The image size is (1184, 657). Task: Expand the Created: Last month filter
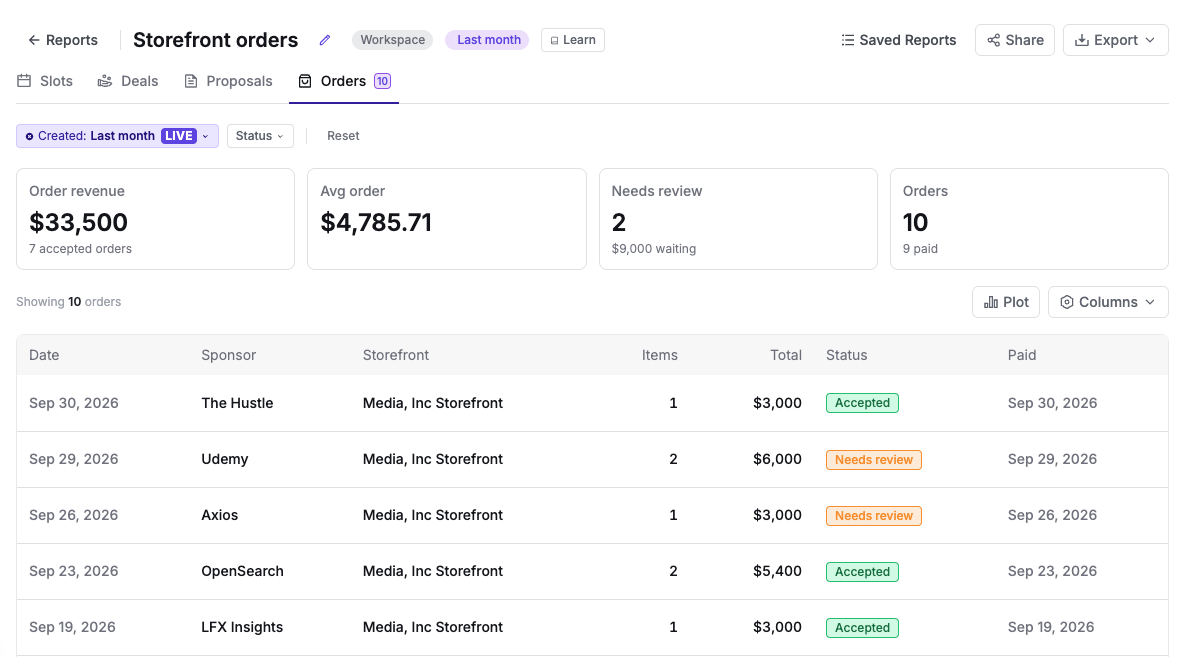pos(117,136)
